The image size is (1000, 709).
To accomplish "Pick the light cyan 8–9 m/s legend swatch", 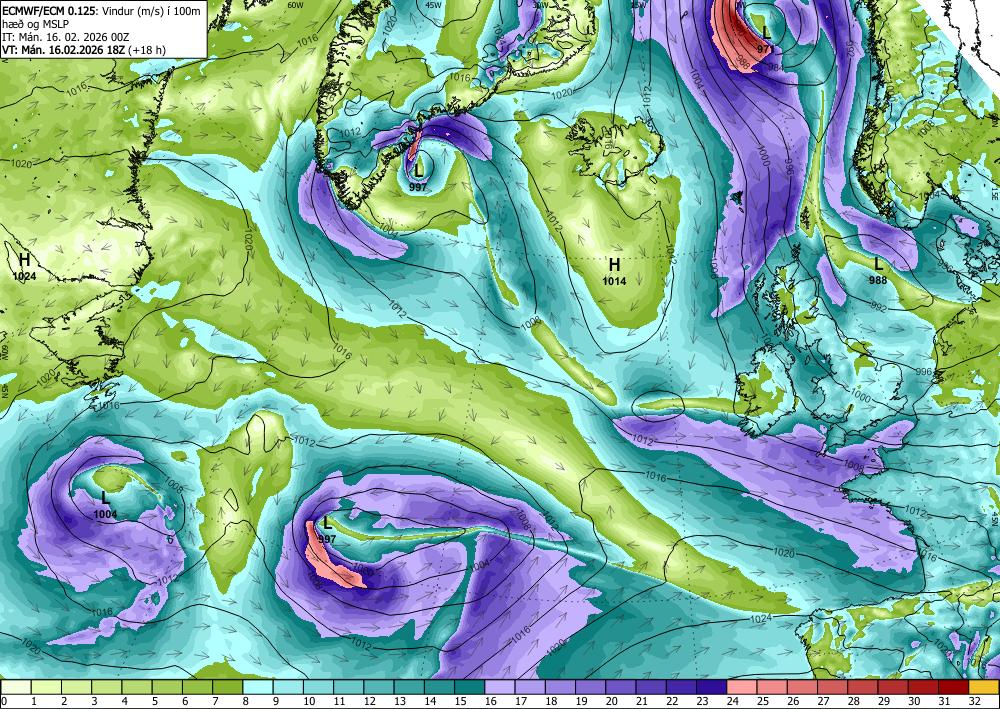I will (x=258, y=687).
